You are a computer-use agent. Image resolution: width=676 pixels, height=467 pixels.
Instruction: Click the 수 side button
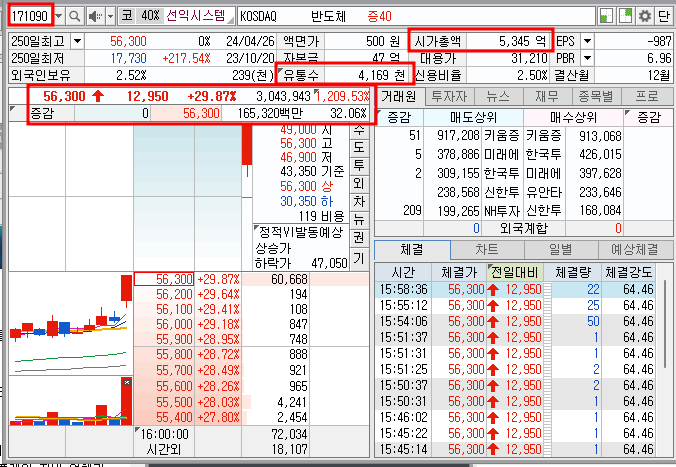coord(359,130)
